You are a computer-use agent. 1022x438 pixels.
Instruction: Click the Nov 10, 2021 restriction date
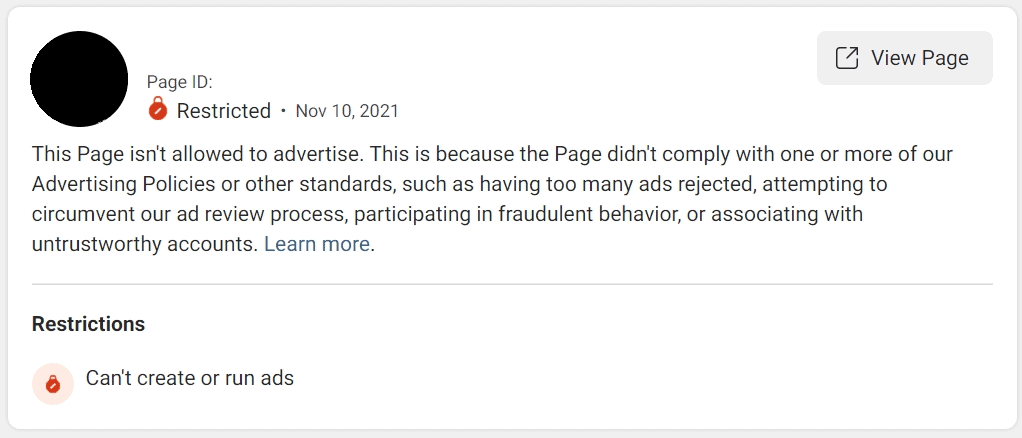pos(347,111)
